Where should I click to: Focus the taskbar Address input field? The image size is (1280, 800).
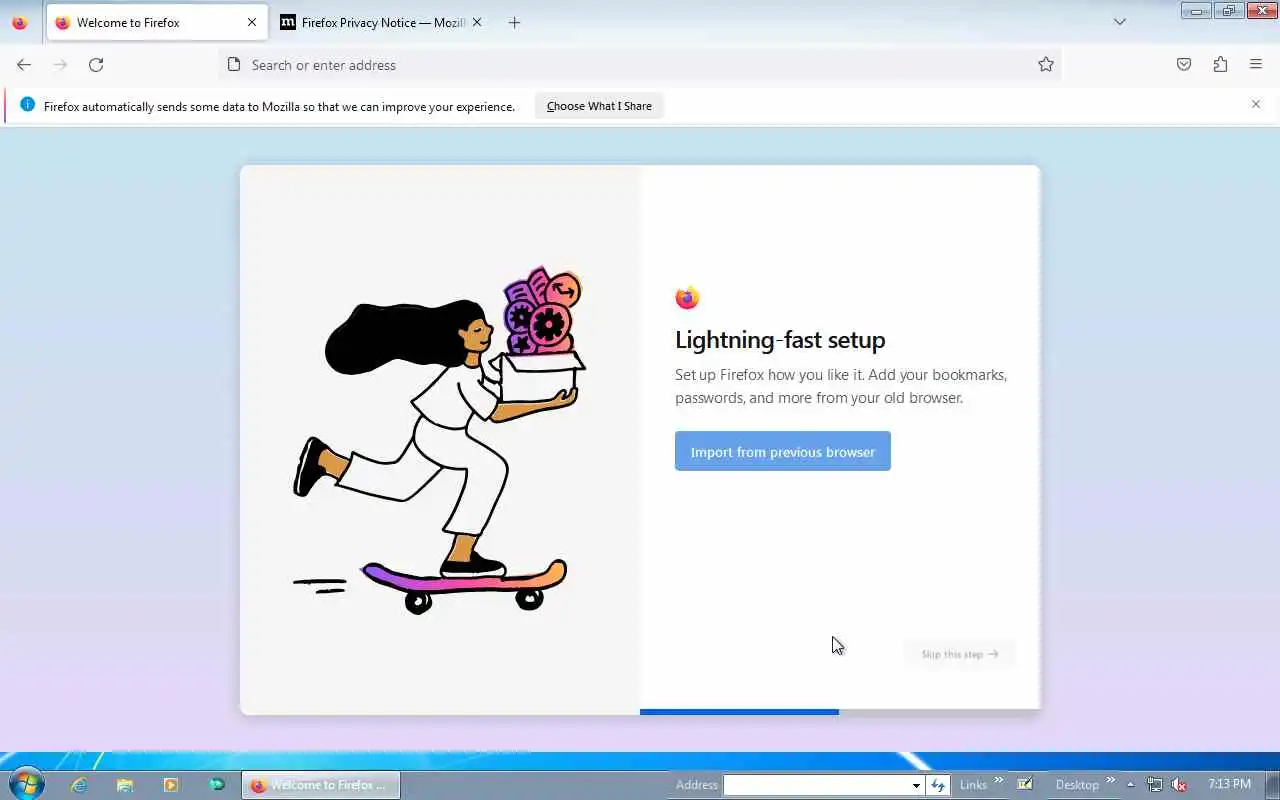[816, 785]
